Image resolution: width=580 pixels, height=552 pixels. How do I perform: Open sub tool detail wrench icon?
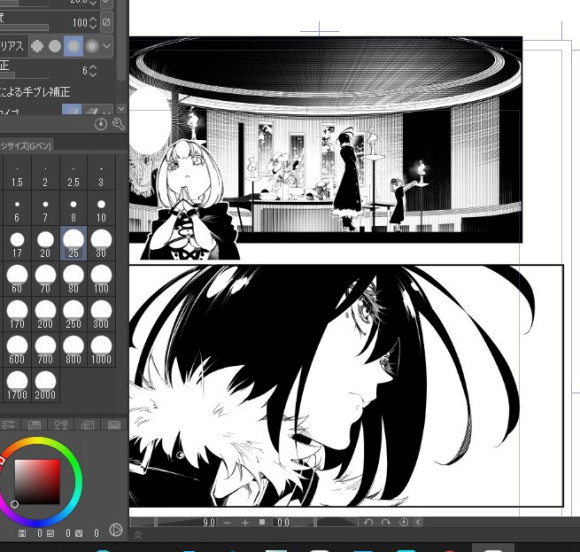click(118, 124)
